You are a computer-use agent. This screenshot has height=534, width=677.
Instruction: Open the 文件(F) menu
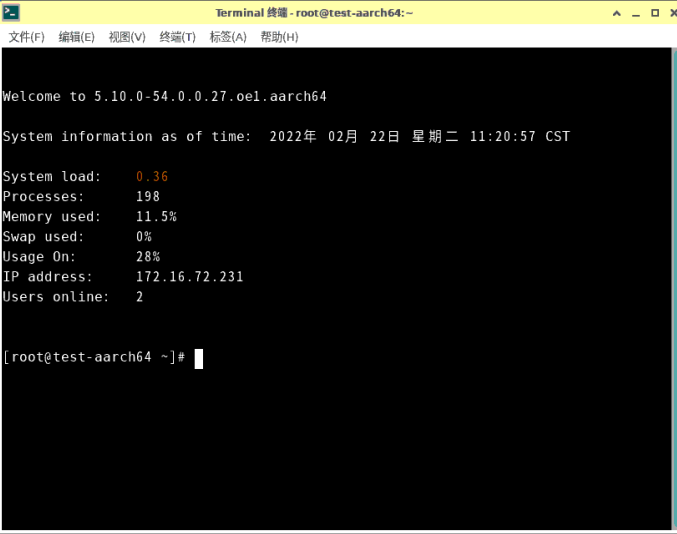(27, 37)
